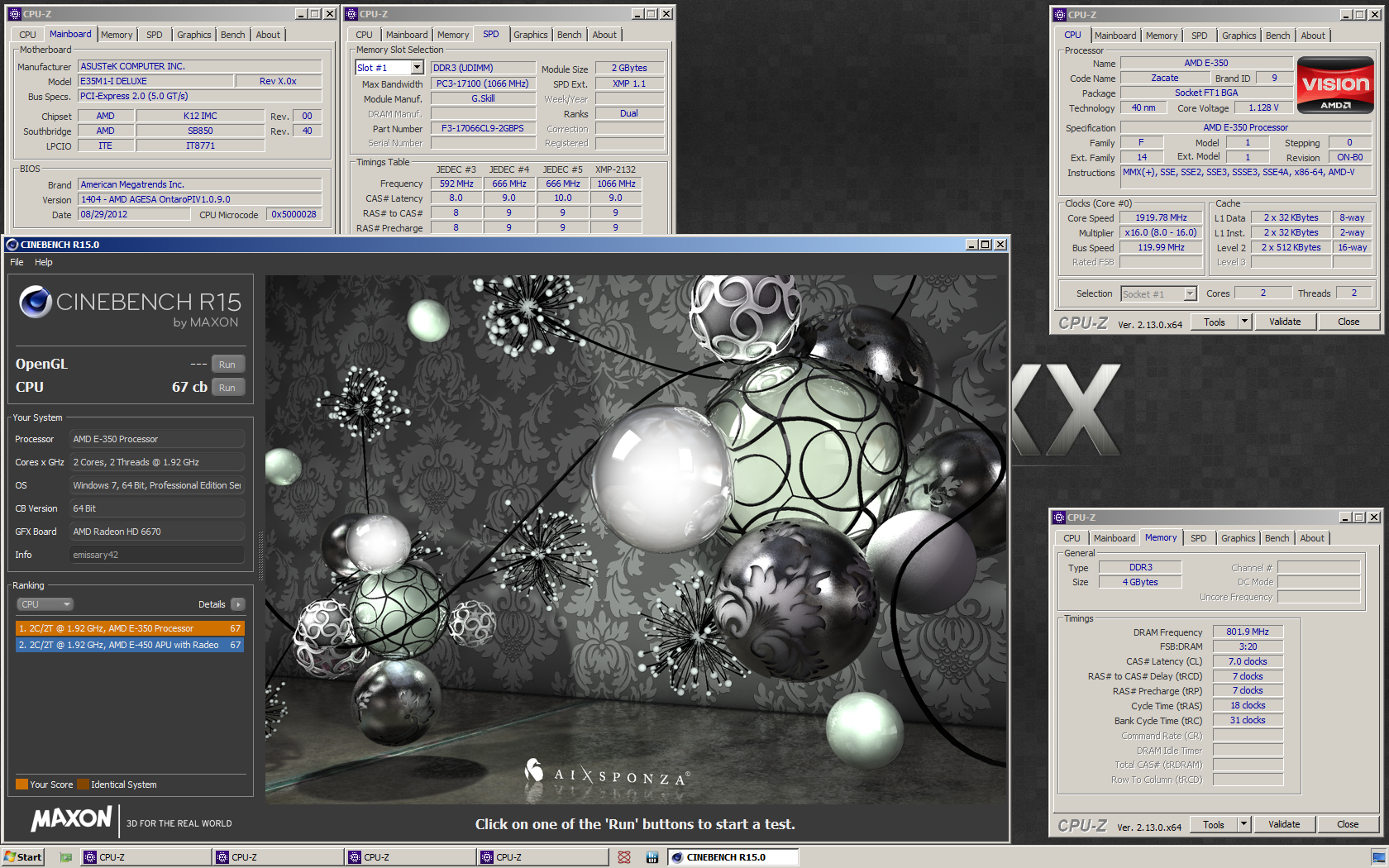The width and height of the screenshot is (1389, 868).
Task: Click the 801.9 MHz DRAM Frequency value
Action: [1248, 632]
